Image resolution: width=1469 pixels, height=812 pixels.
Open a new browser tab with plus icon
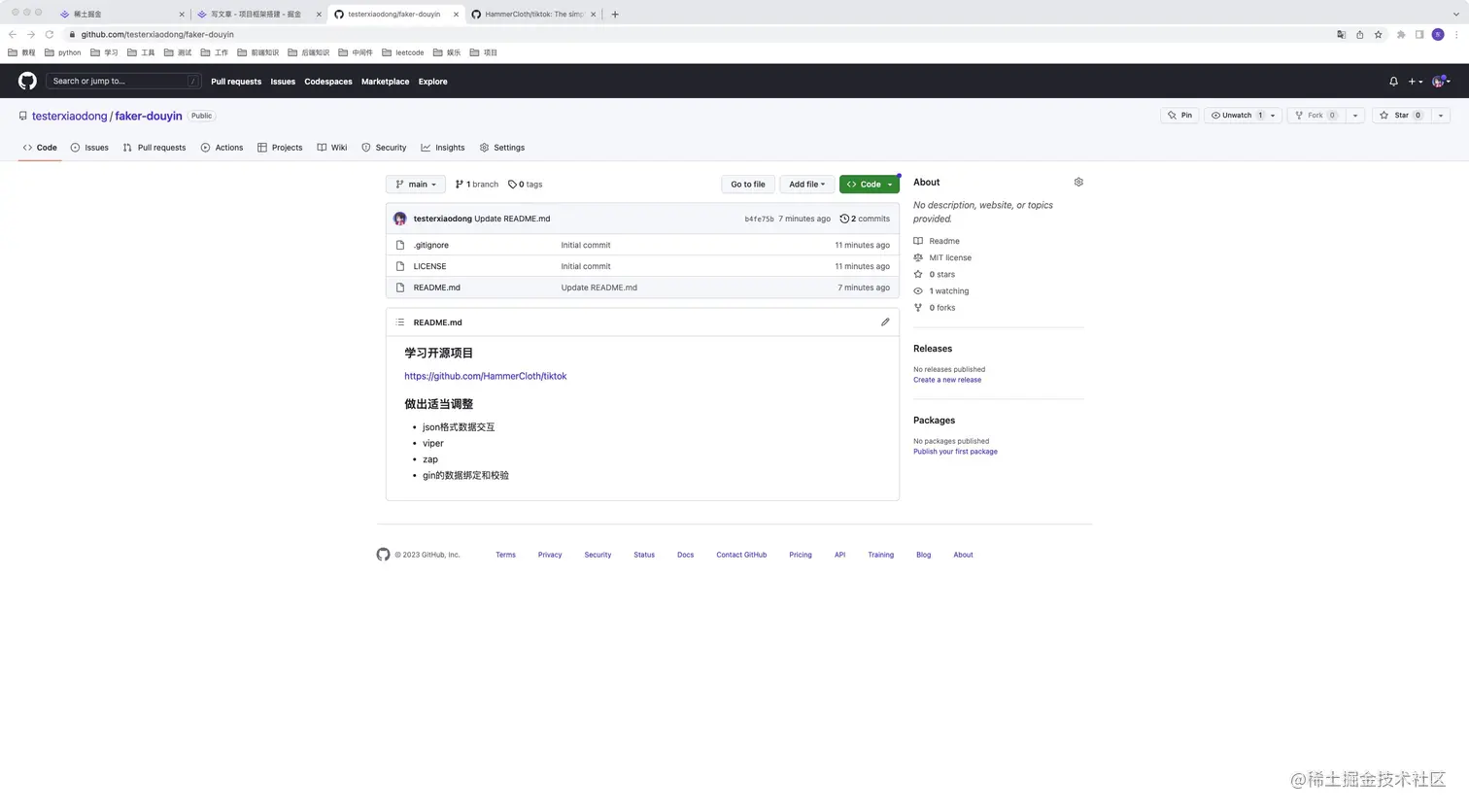pyautogui.click(x=615, y=15)
